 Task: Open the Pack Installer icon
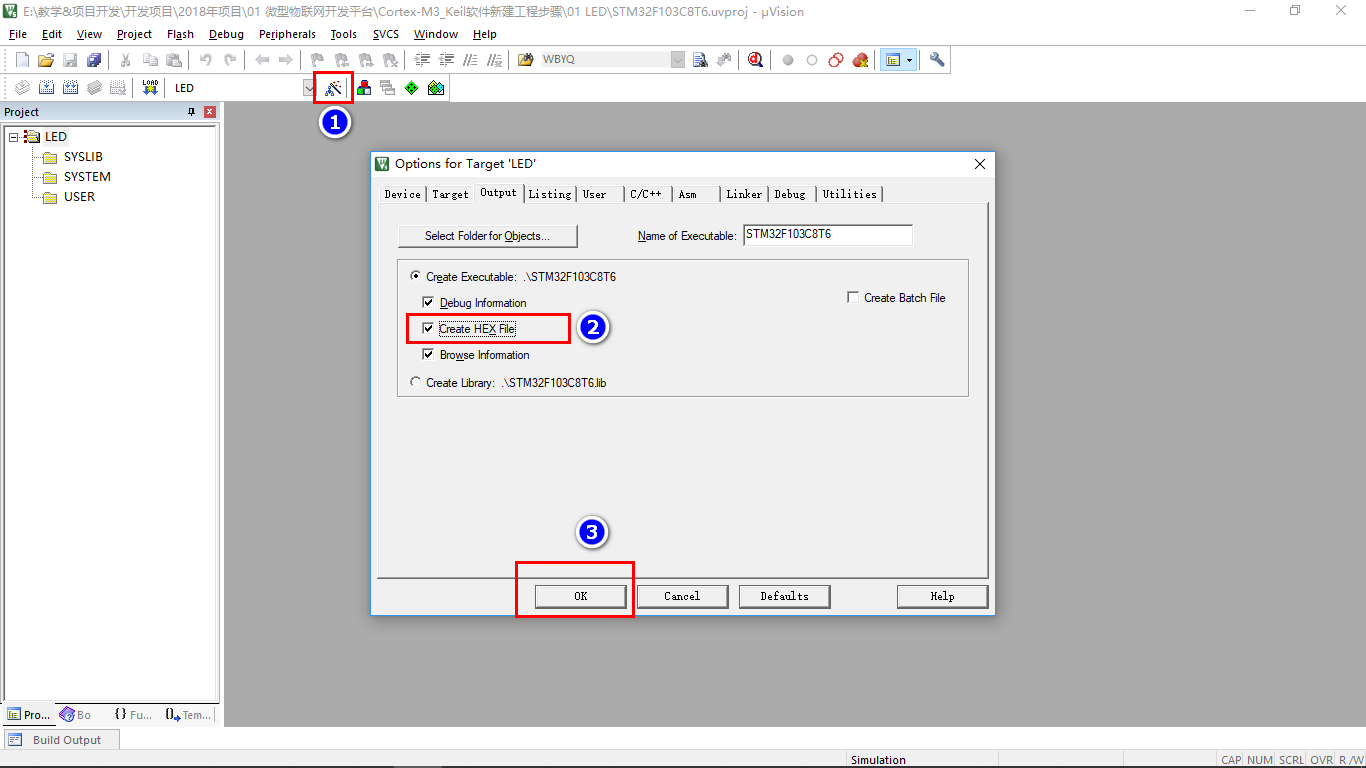tap(436, 88)
